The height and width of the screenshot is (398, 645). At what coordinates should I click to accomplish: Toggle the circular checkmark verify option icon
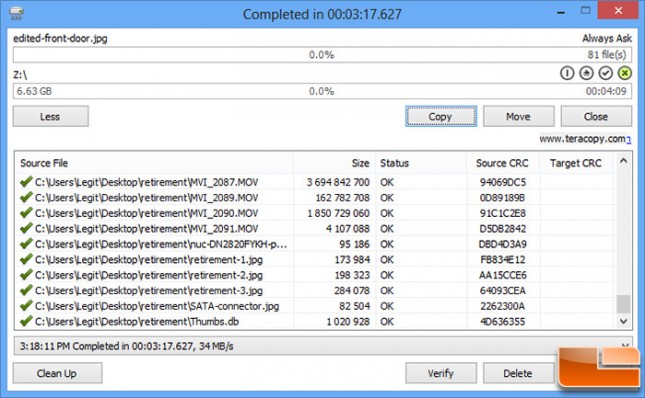click(606, 73)
